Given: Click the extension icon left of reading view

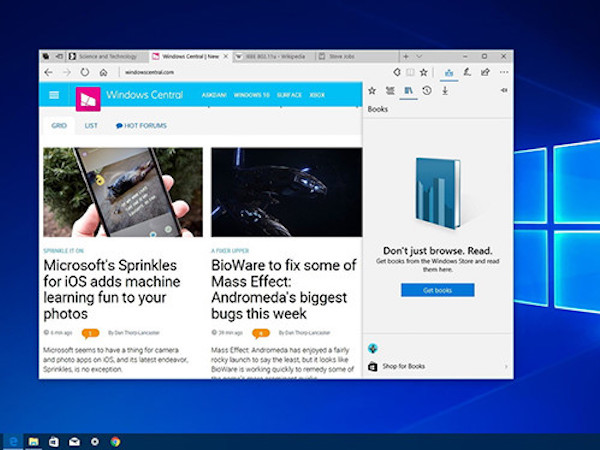Looking at the screenshot, I should pos(397,72).
